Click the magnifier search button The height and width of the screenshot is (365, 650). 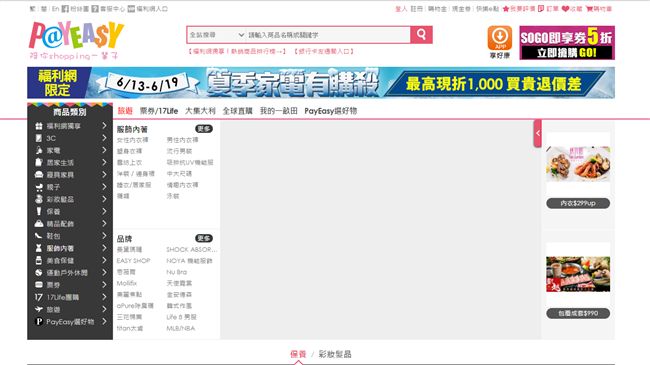(421, 34)
